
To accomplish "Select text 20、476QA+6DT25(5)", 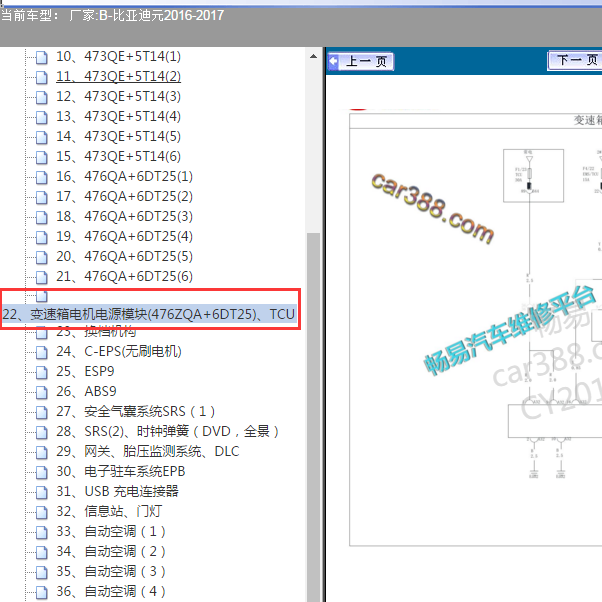I will pos(124,256).
